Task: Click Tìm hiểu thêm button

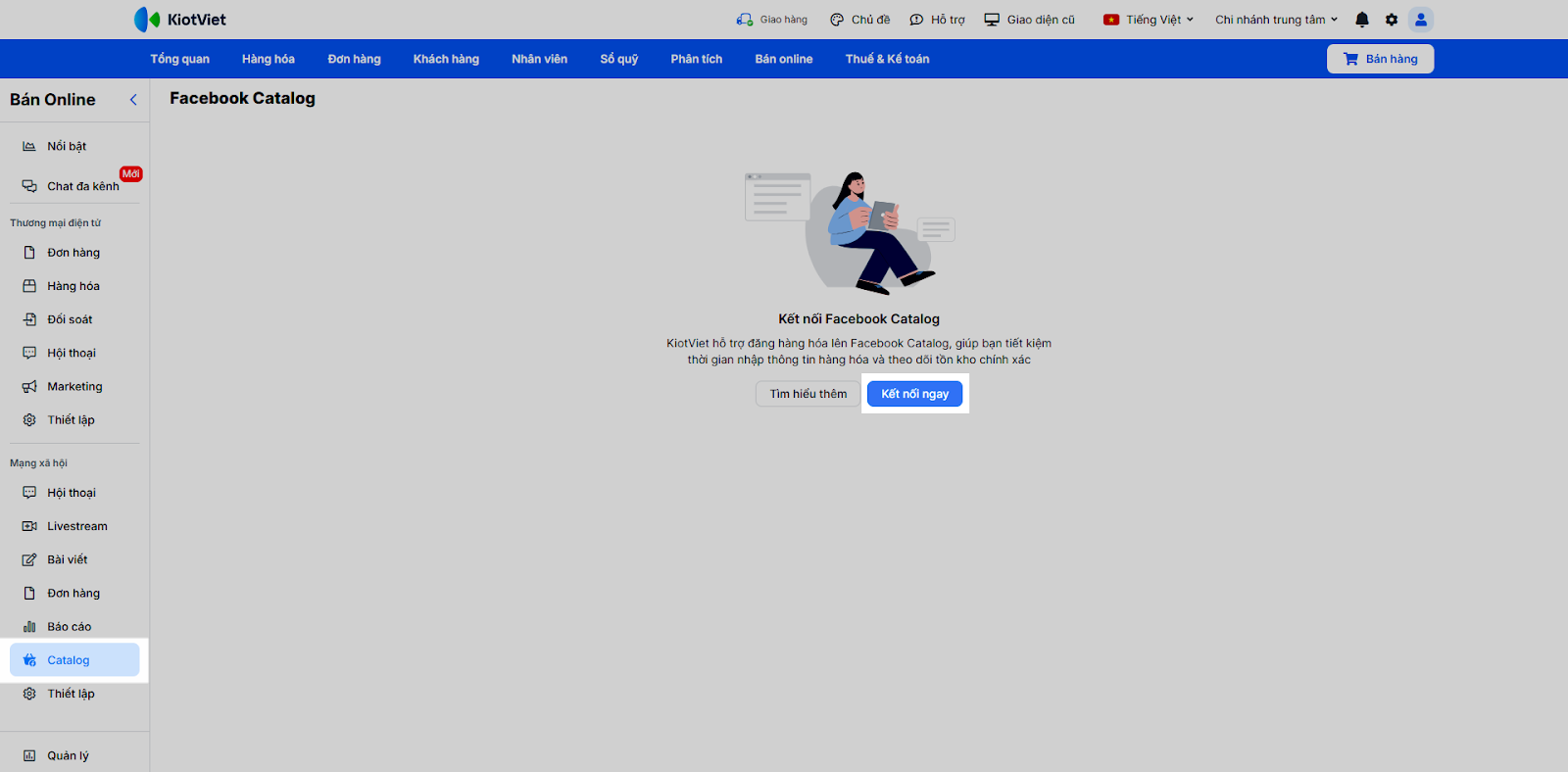Action: (x=808, y=394)
